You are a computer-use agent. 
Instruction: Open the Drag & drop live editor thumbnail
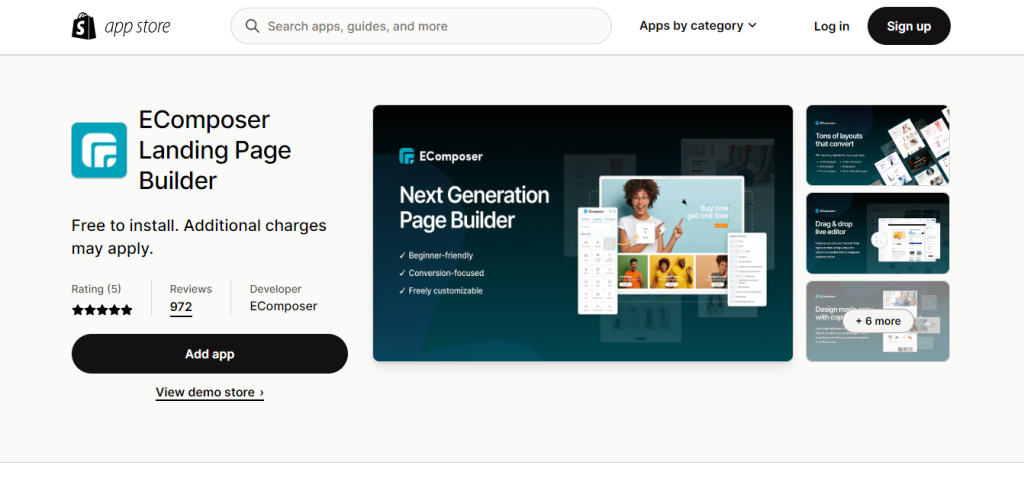pyautogui.click(x=878, y=233)
